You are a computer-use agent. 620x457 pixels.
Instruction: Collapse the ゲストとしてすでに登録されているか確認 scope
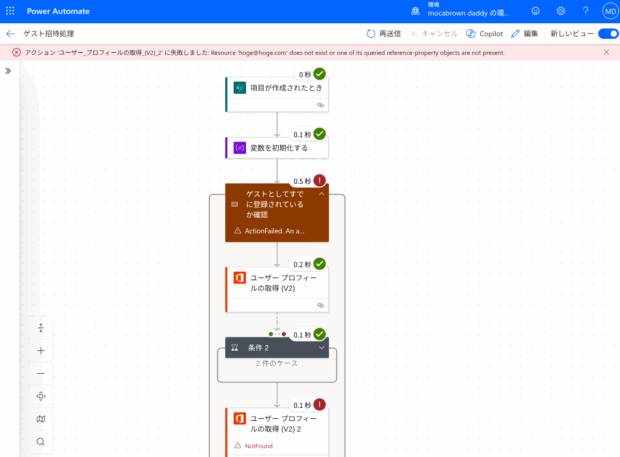[321, 194]
